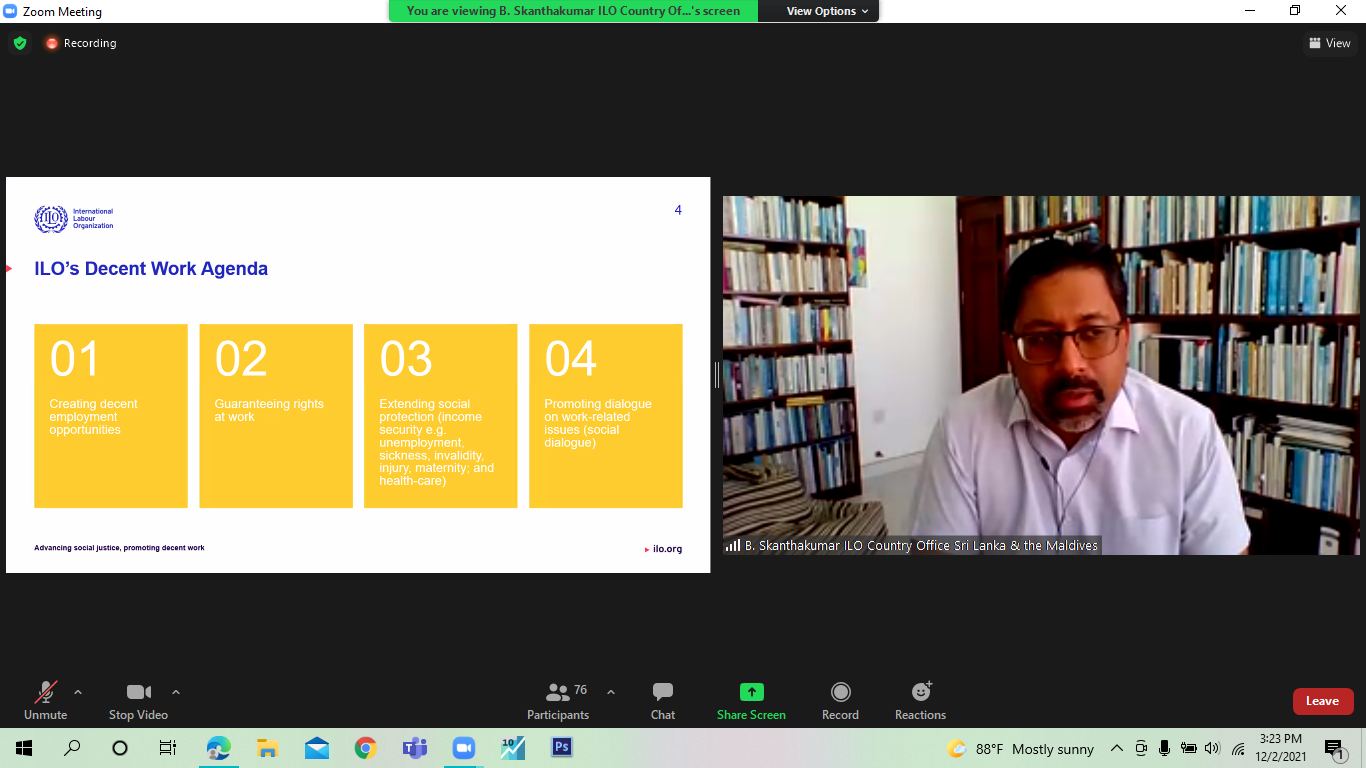Click the Unmute microphone icon
This screenshot has height=768, width=1366.
click(x=45, y=692)
